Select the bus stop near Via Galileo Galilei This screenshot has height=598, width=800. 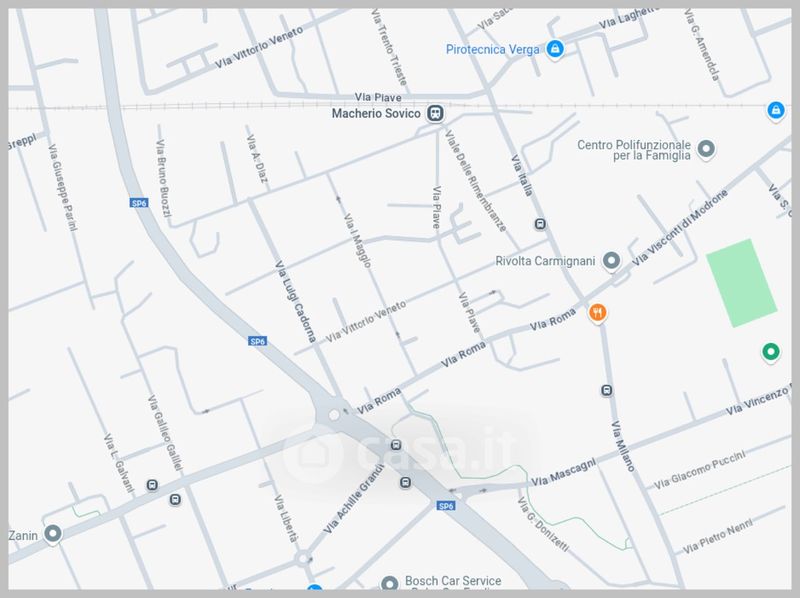(x=175, y=499)
